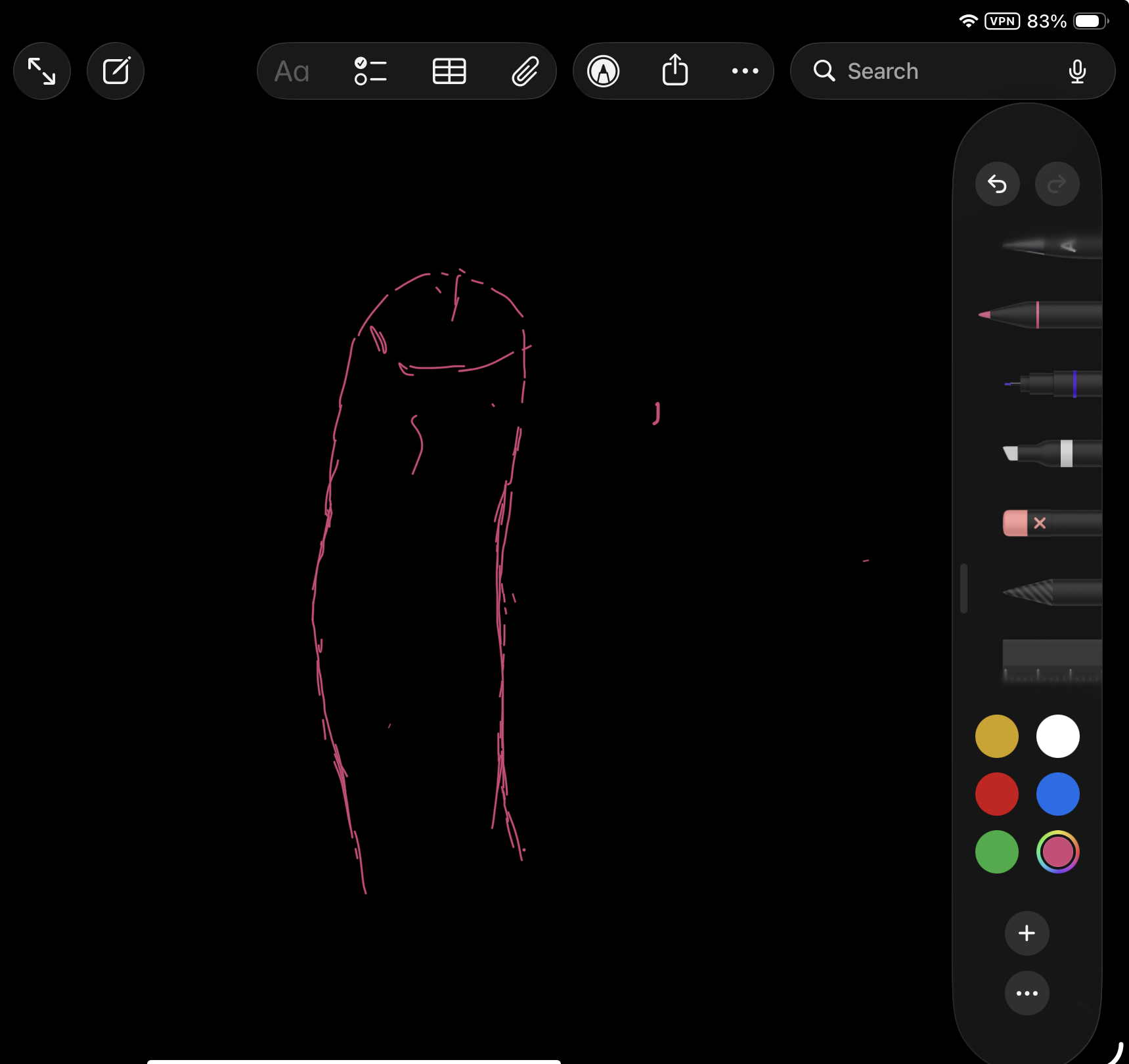Tap the plus button in tool palette
1129x1064 pixels.
click(x=1027, y=933)
